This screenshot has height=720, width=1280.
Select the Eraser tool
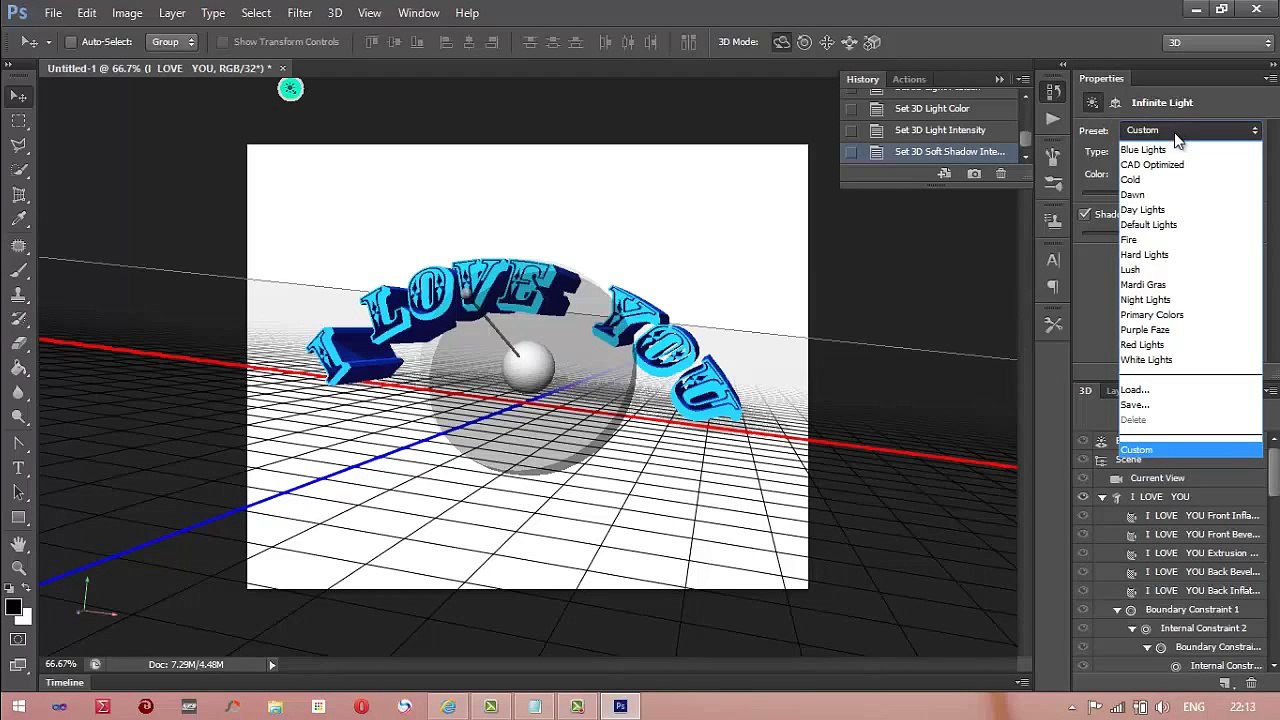point(19,344)
